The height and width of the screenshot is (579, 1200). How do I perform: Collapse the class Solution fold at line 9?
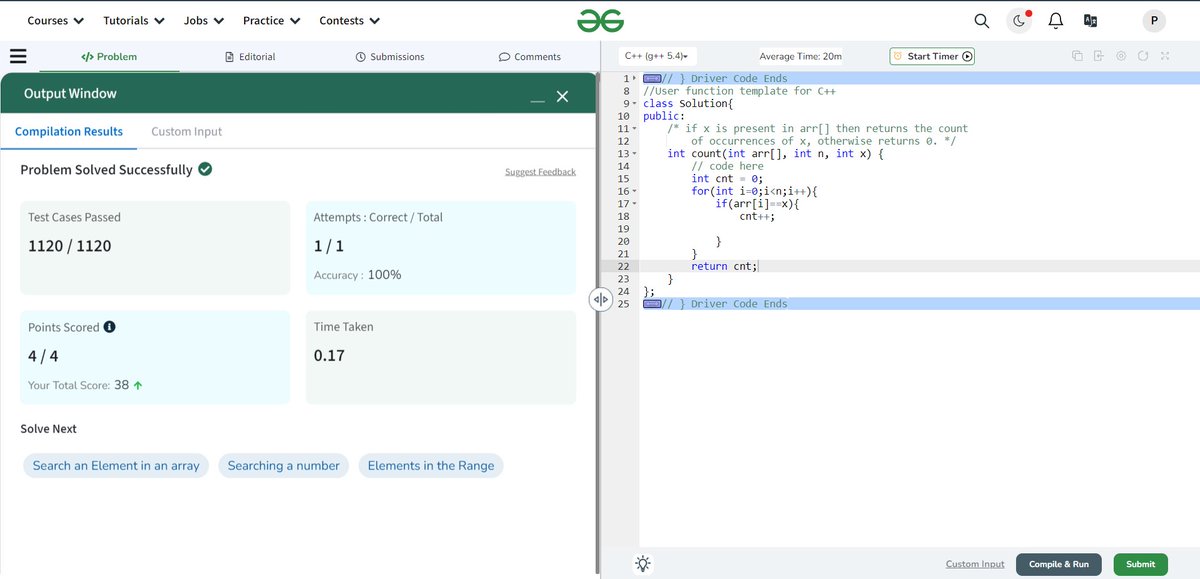pyautogui.click(x=635, y=104)
